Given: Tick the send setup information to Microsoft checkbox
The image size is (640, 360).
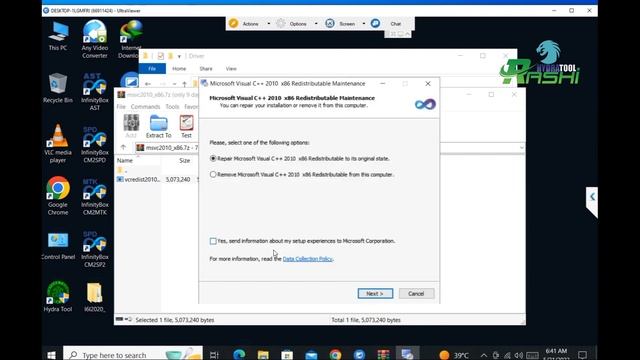Looking at the screenshot, I should pyautogui.click(x=213, y=241).
